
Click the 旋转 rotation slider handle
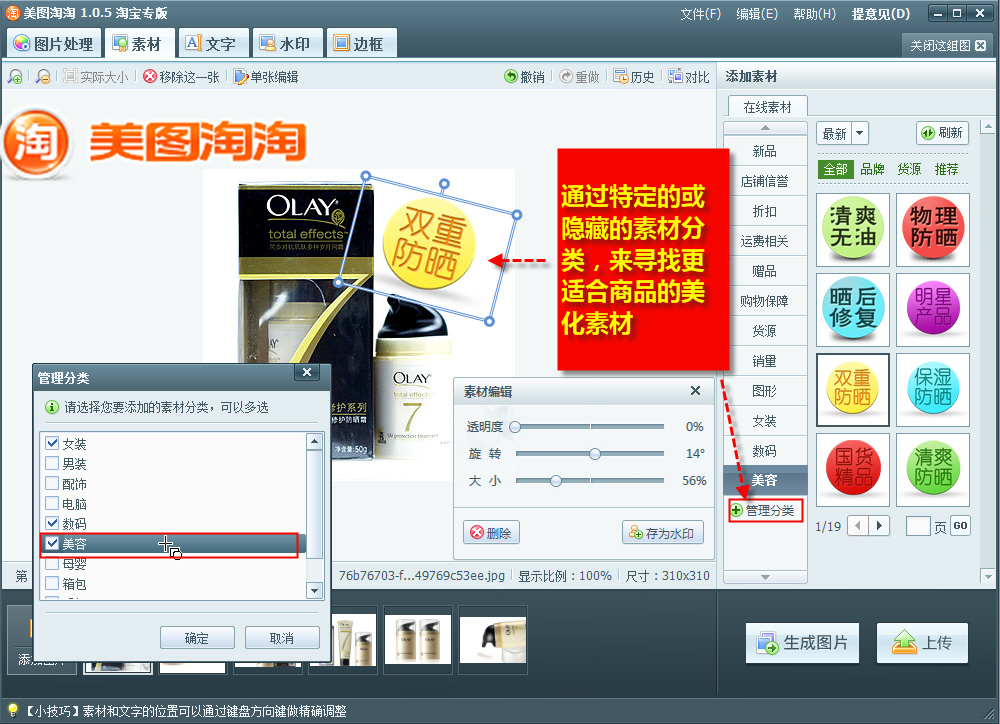[x=595, y=454]
